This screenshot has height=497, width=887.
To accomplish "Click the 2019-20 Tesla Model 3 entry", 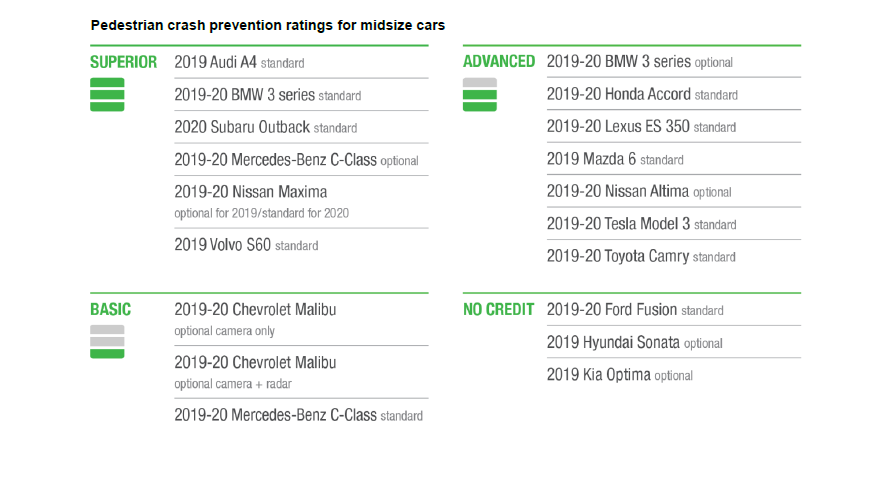I will tap(641, 224).
